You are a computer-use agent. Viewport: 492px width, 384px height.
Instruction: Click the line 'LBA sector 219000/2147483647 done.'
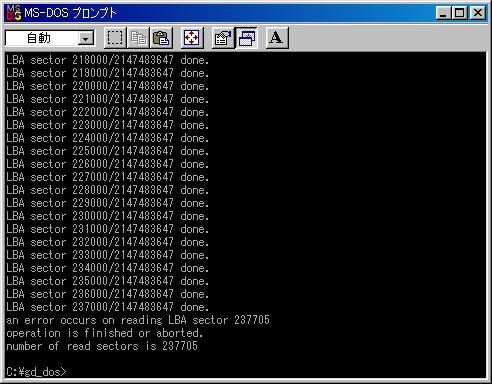click(x=107, y=73)
